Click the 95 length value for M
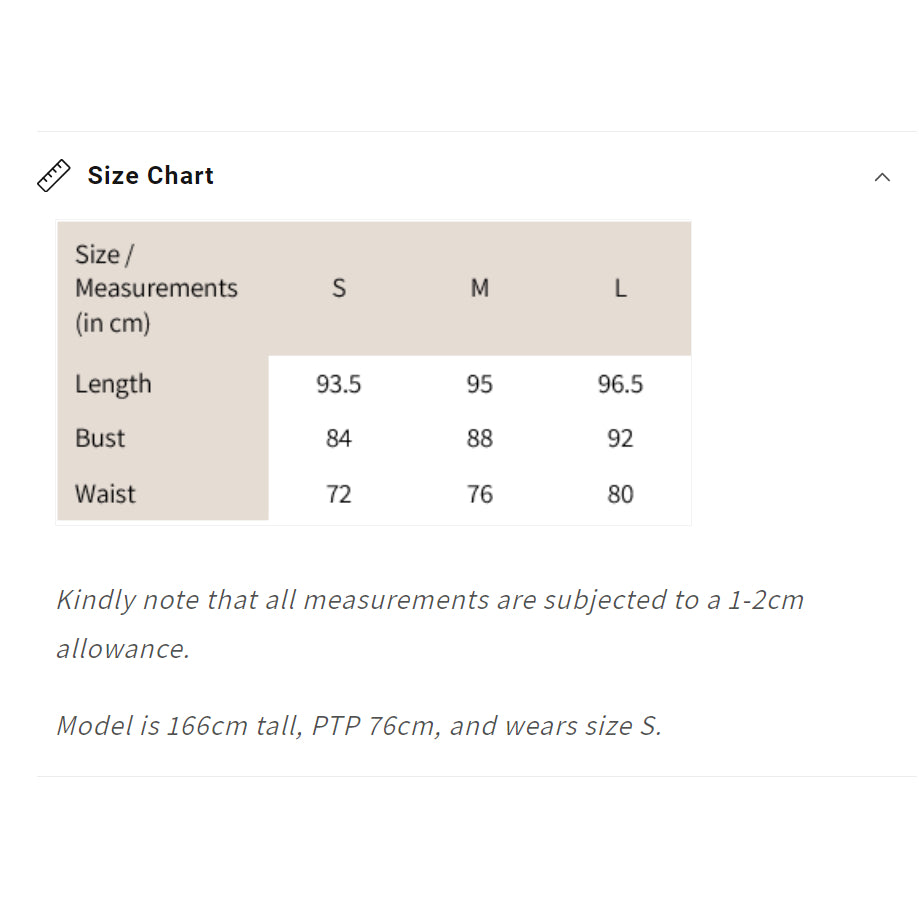 point(479,384)
